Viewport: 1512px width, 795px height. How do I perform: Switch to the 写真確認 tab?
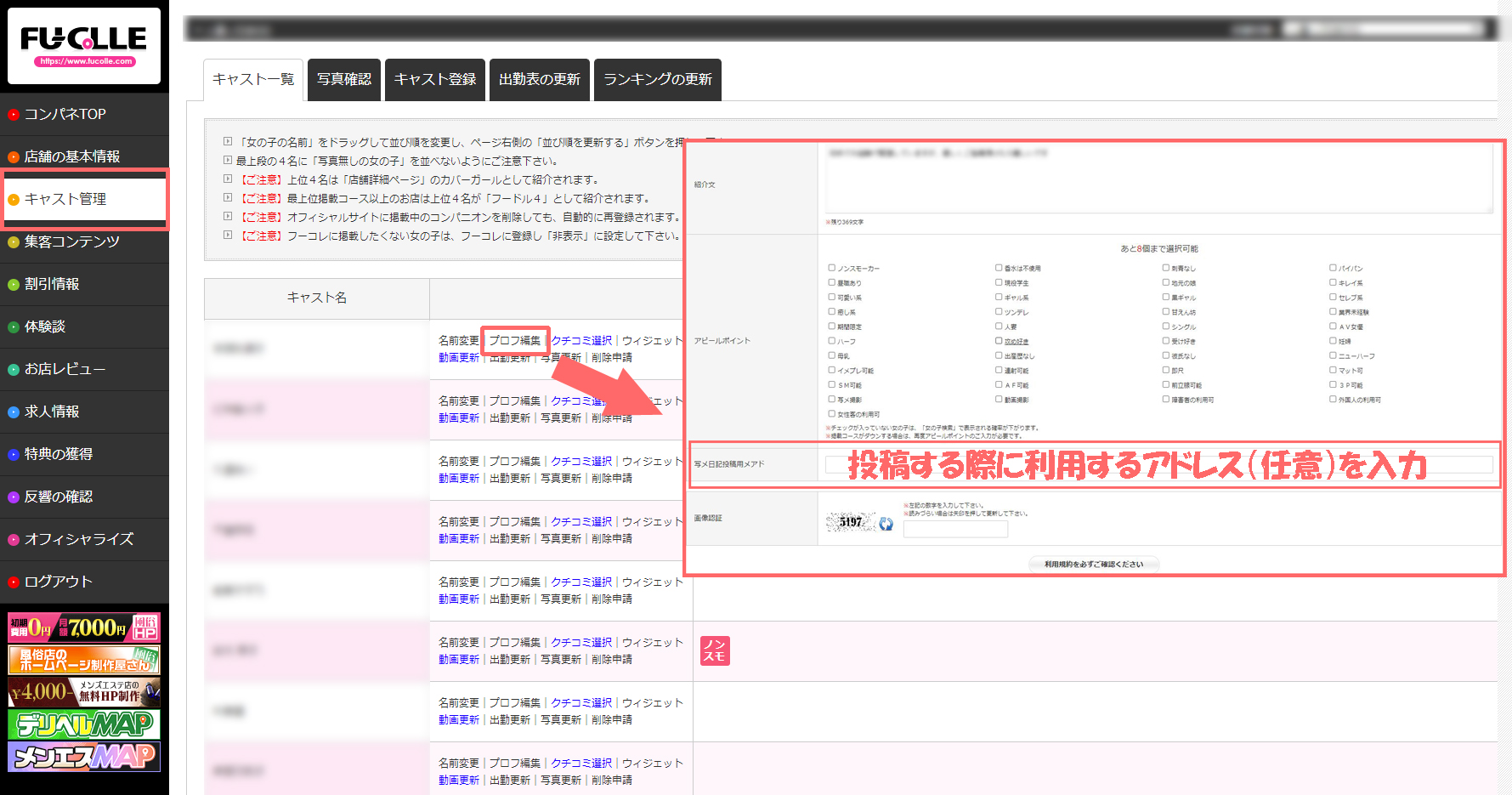344,79
